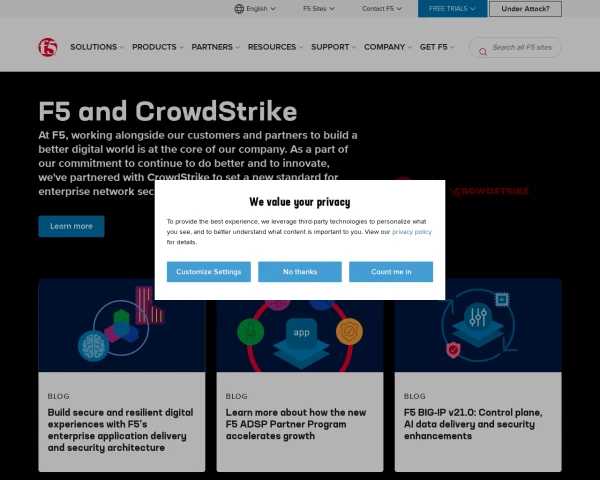The height and width of the screenshot is (480, 600).
Task: Open the SUPPORT menu
Action: click(333, 47)
